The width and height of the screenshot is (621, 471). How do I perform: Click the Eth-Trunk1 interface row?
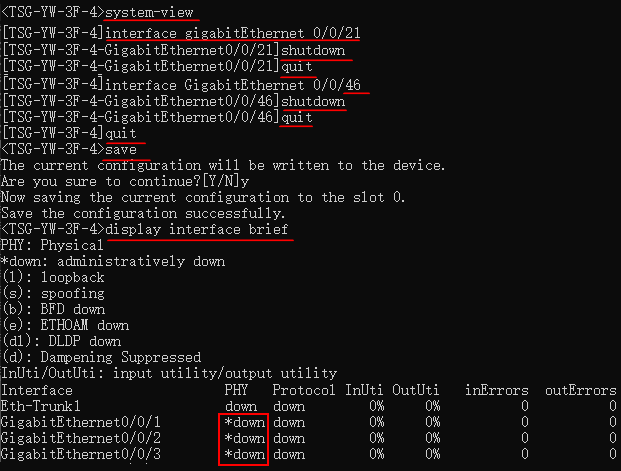point(309,406)
